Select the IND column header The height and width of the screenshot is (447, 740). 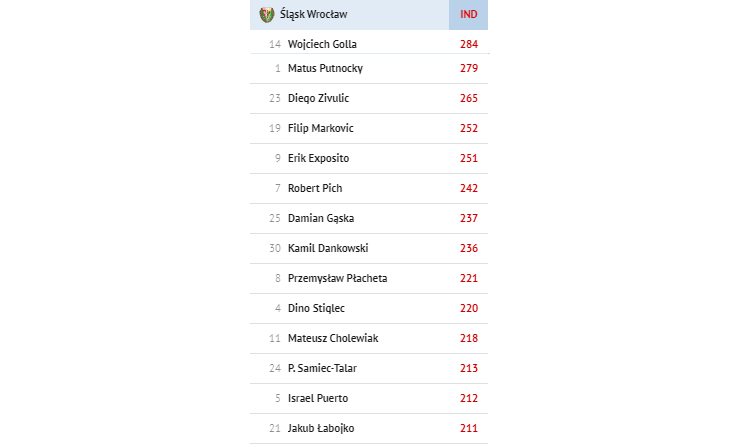coord(468,15)
